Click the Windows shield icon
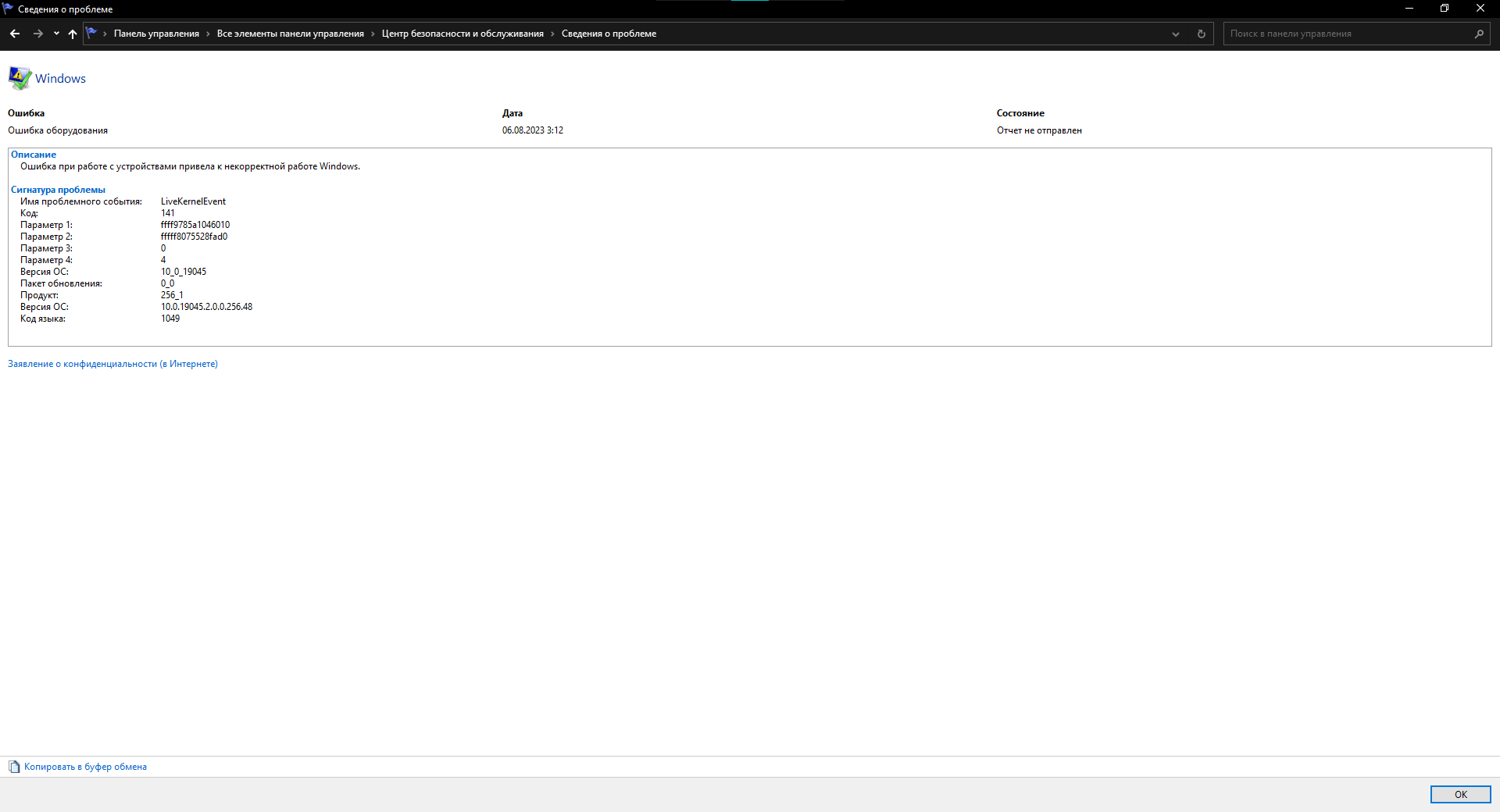 coord(20,78)
